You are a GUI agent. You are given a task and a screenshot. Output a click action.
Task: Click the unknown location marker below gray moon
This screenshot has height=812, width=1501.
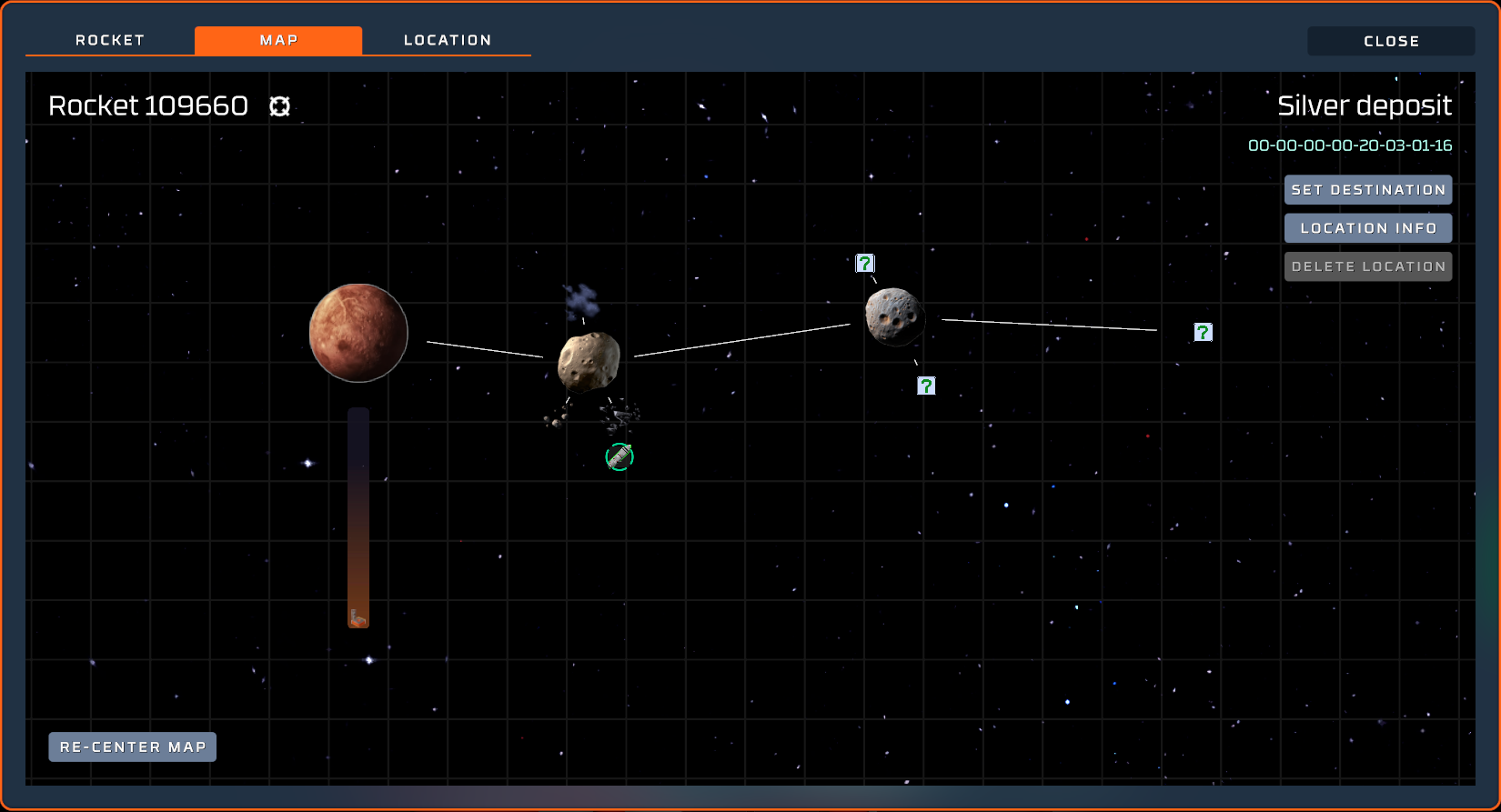926,386
